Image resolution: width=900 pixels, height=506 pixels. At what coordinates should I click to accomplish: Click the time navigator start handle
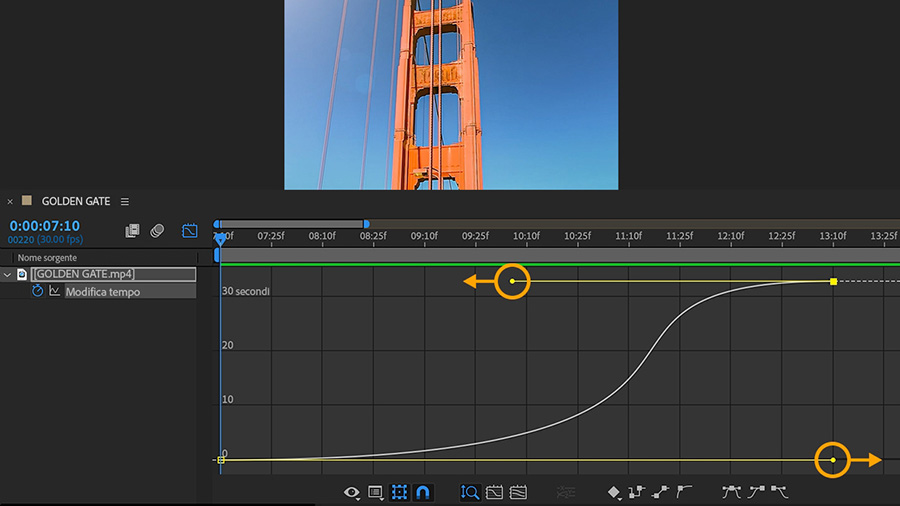click(216, 224)
